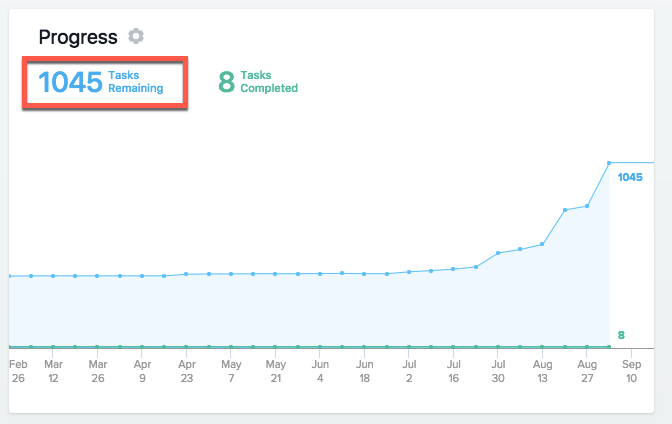
Task: Select the Apr 23 axis date
Action: (187, 371)
